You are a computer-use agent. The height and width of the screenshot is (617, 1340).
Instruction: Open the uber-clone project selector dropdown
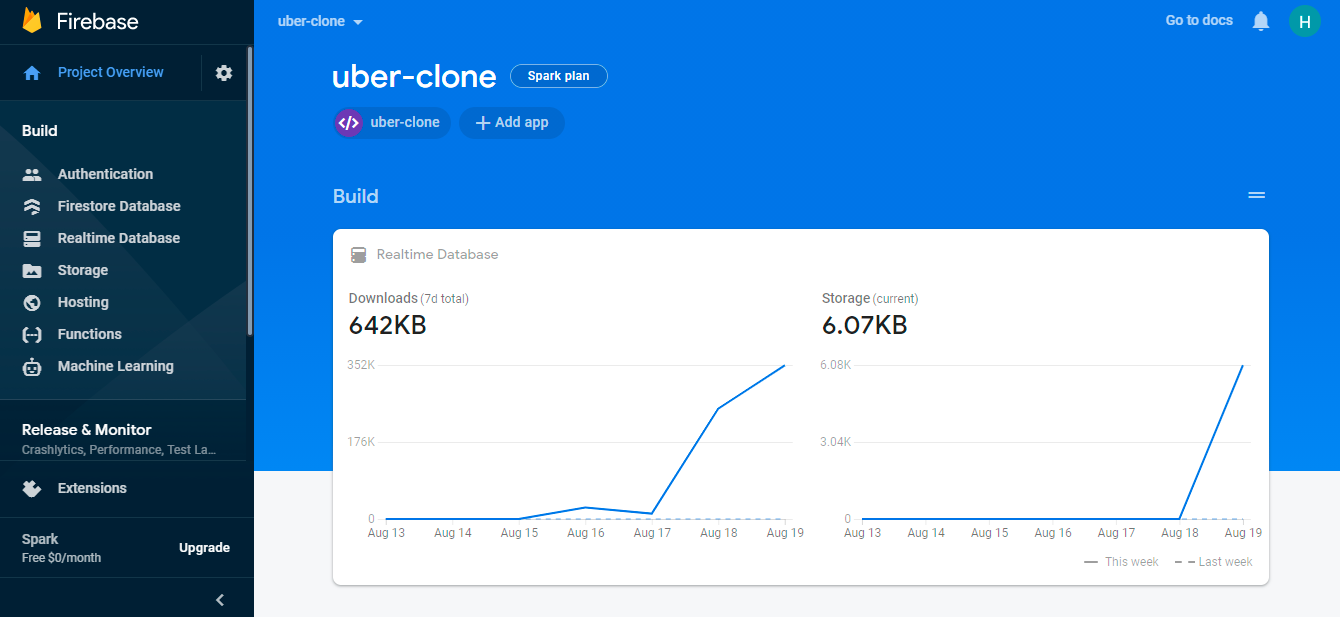coord(320,21)
